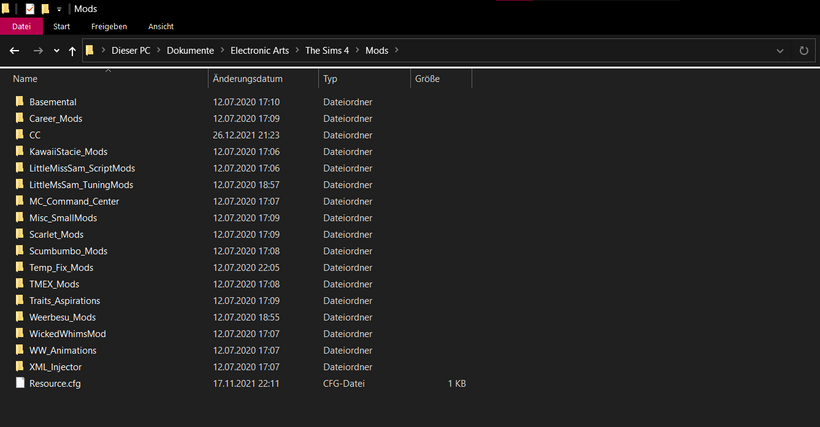Screen dimensions: 820x427
Task: Open the Start ribbon tab
Action: click(61, 26)
